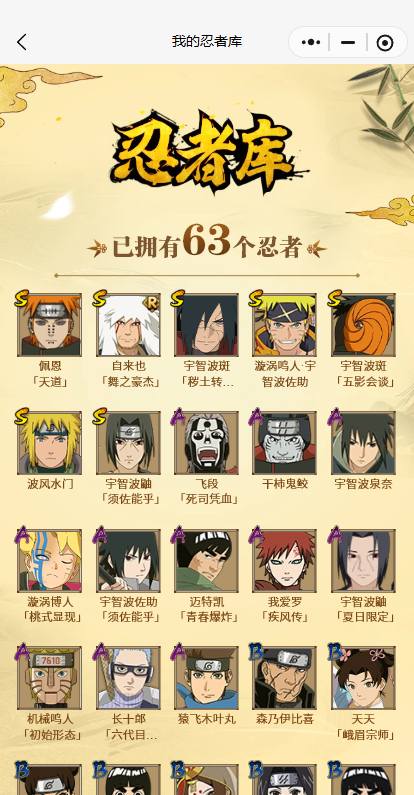The image size is (414, 795).
Task: Select the 佩恩「天道」ninja portrait
Action: click(50, 325)
